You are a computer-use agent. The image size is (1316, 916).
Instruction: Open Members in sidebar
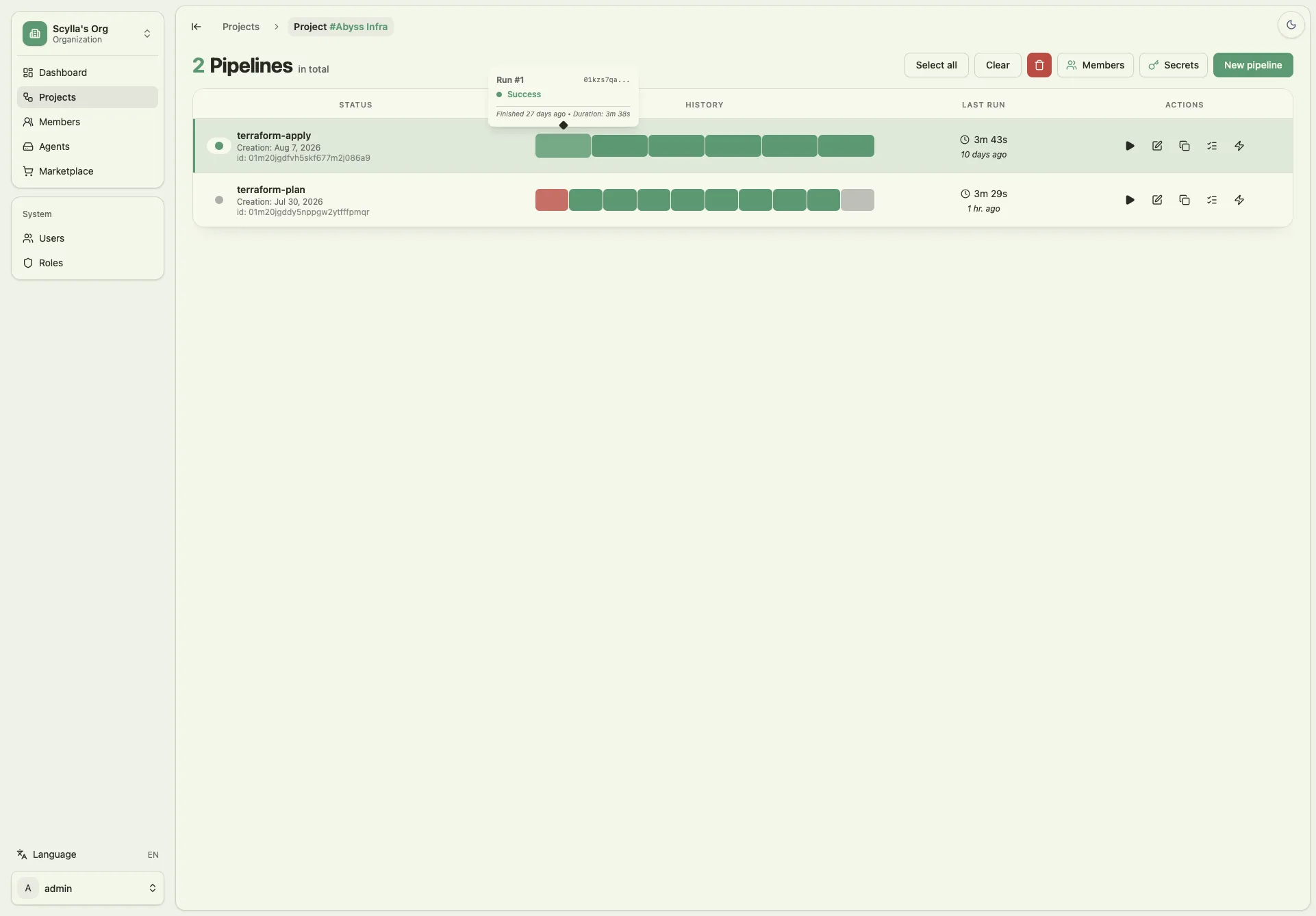pyautogui.click(x=88, y=122)
